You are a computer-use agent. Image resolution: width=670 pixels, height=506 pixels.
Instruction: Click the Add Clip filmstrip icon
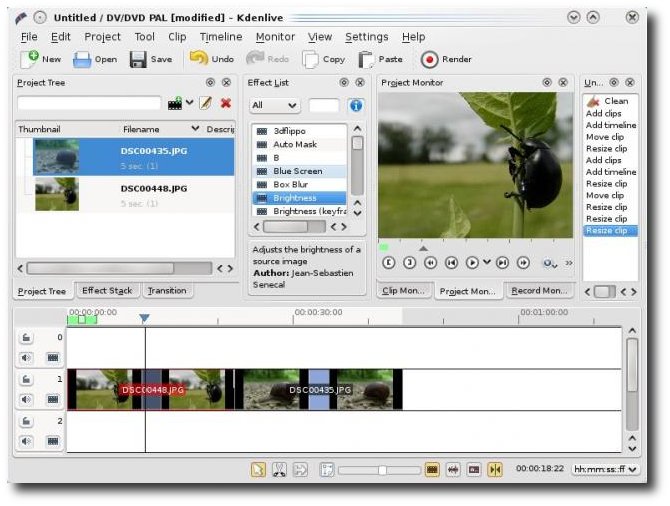[x=175, y=103]
